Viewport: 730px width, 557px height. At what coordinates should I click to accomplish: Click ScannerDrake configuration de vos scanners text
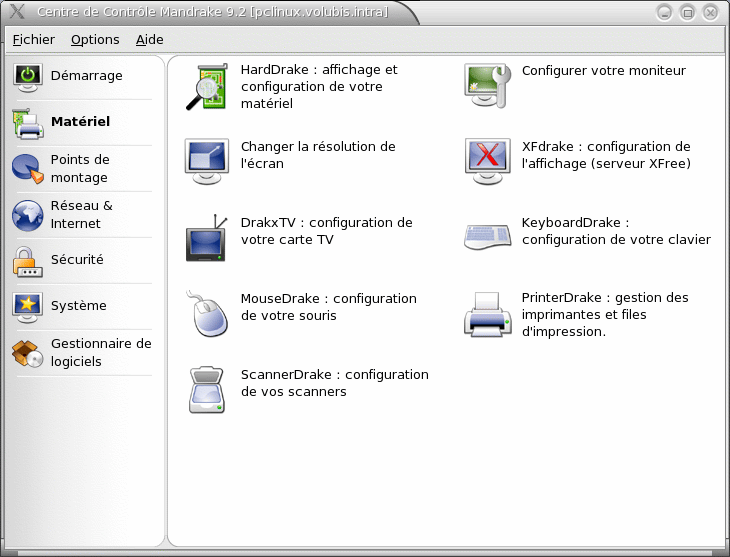tap(335, 383)
